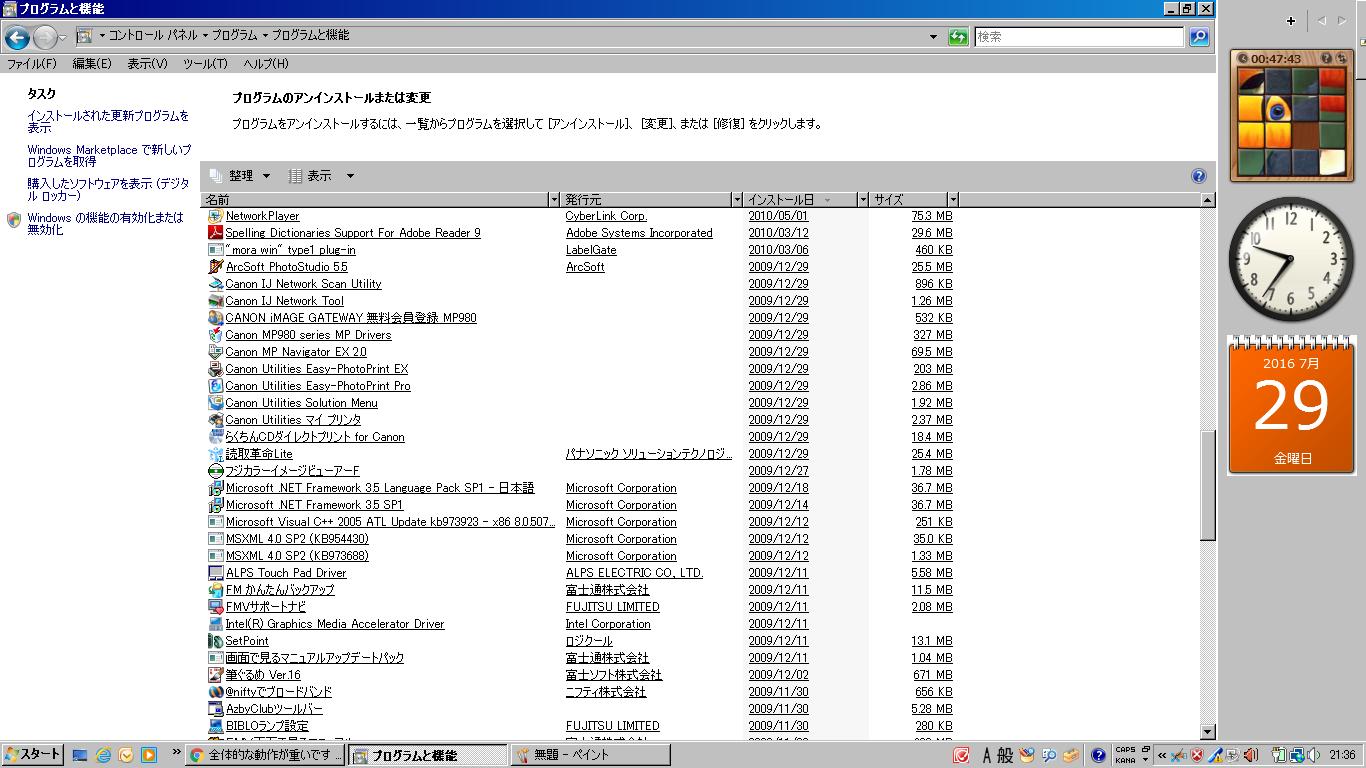Open the ヘルプ(H) menu
1366x768 pixels.
[266, 64]
